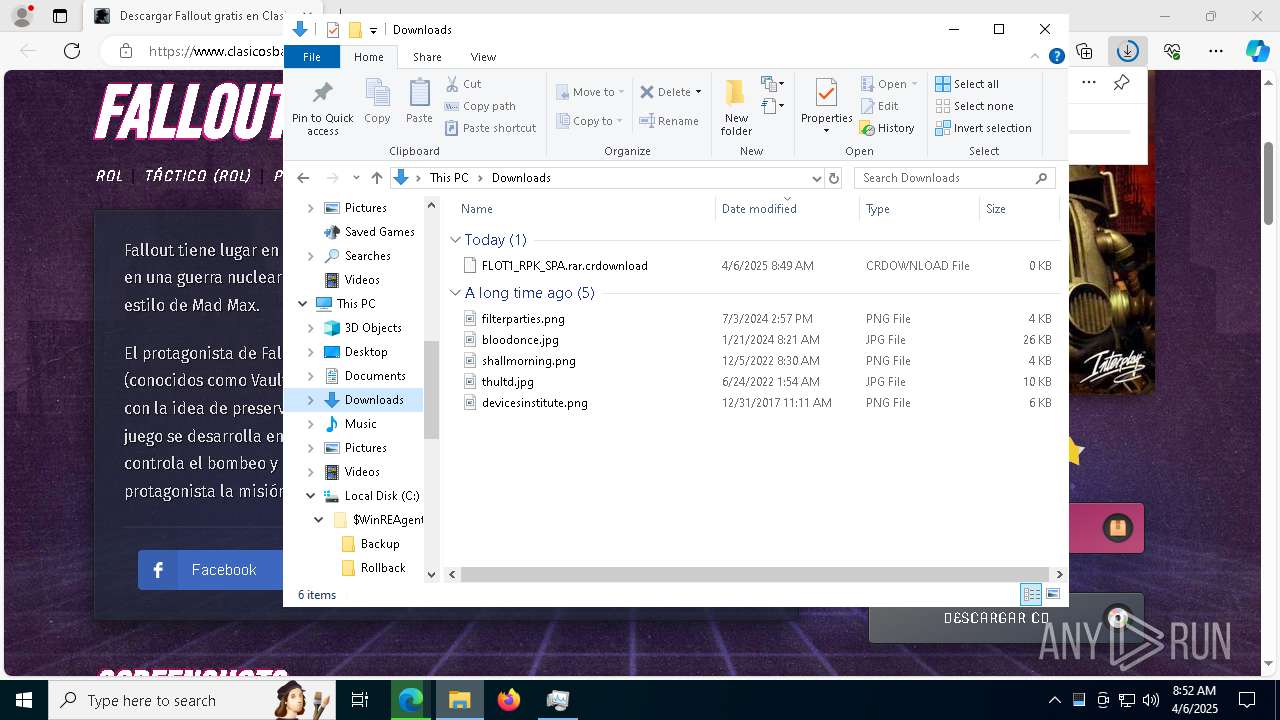
Task: Click This PC in address breadcrumb
Action: tap(448, 178)
